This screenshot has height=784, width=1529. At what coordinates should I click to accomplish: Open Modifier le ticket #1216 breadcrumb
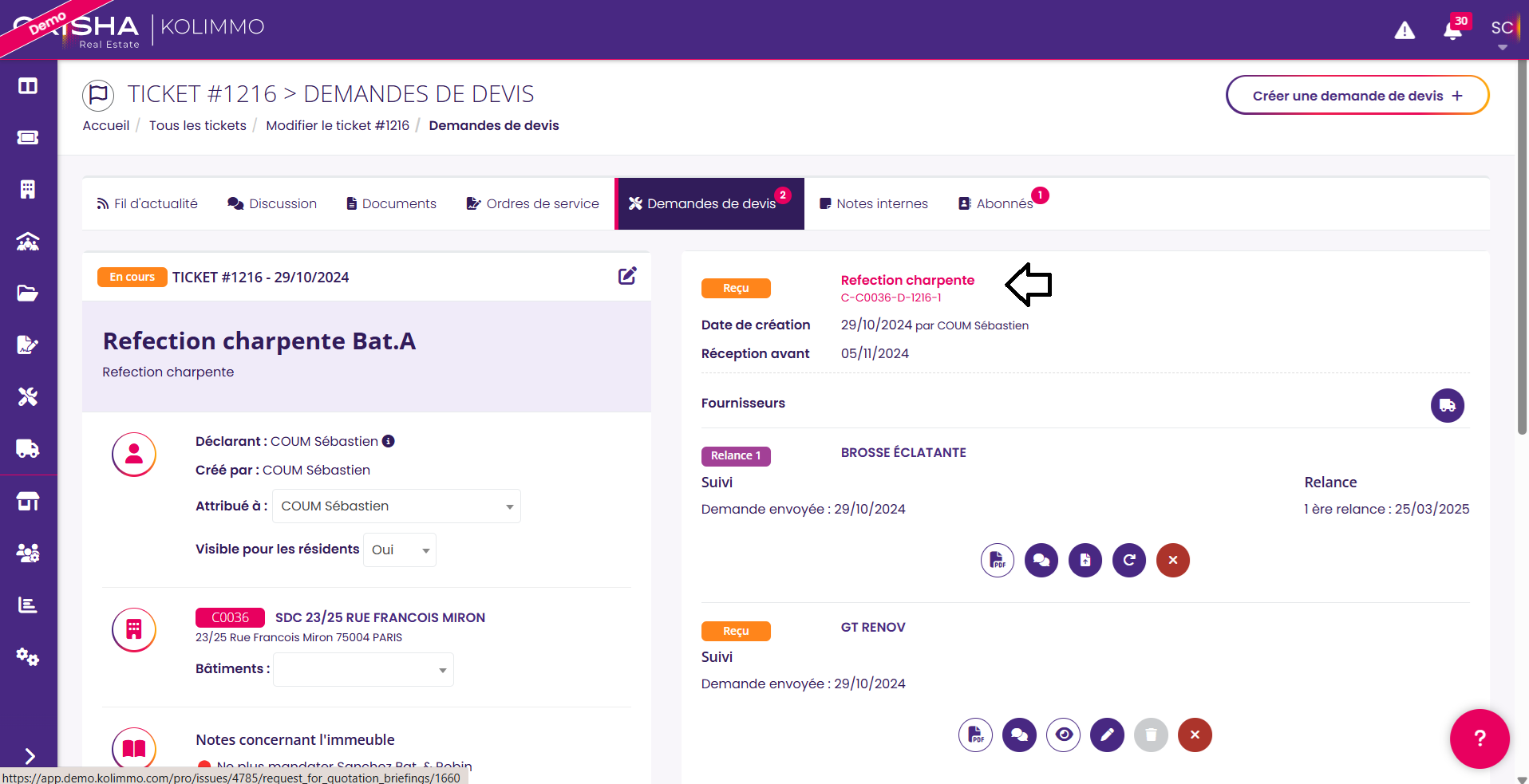pyautogui.click(x=338, y=125)
